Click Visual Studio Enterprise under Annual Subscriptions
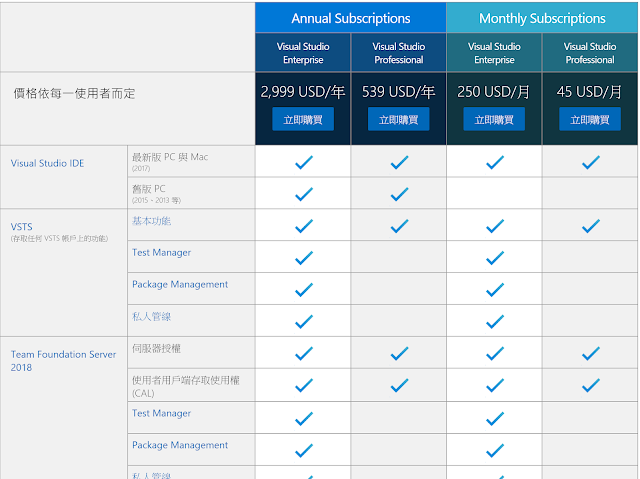 (x=303, y=53)
